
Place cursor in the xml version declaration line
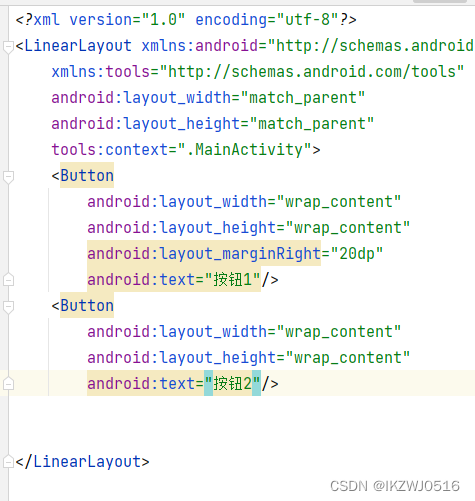(186, 19)
